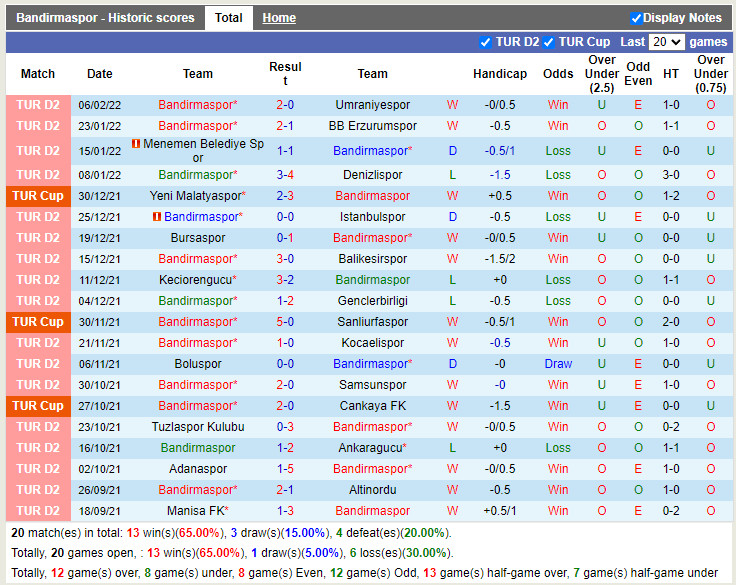Viewport: 736px width, 585px height.
Task: Click the 1-5 score of the Adanaspor match
Action: pos(285,469)
